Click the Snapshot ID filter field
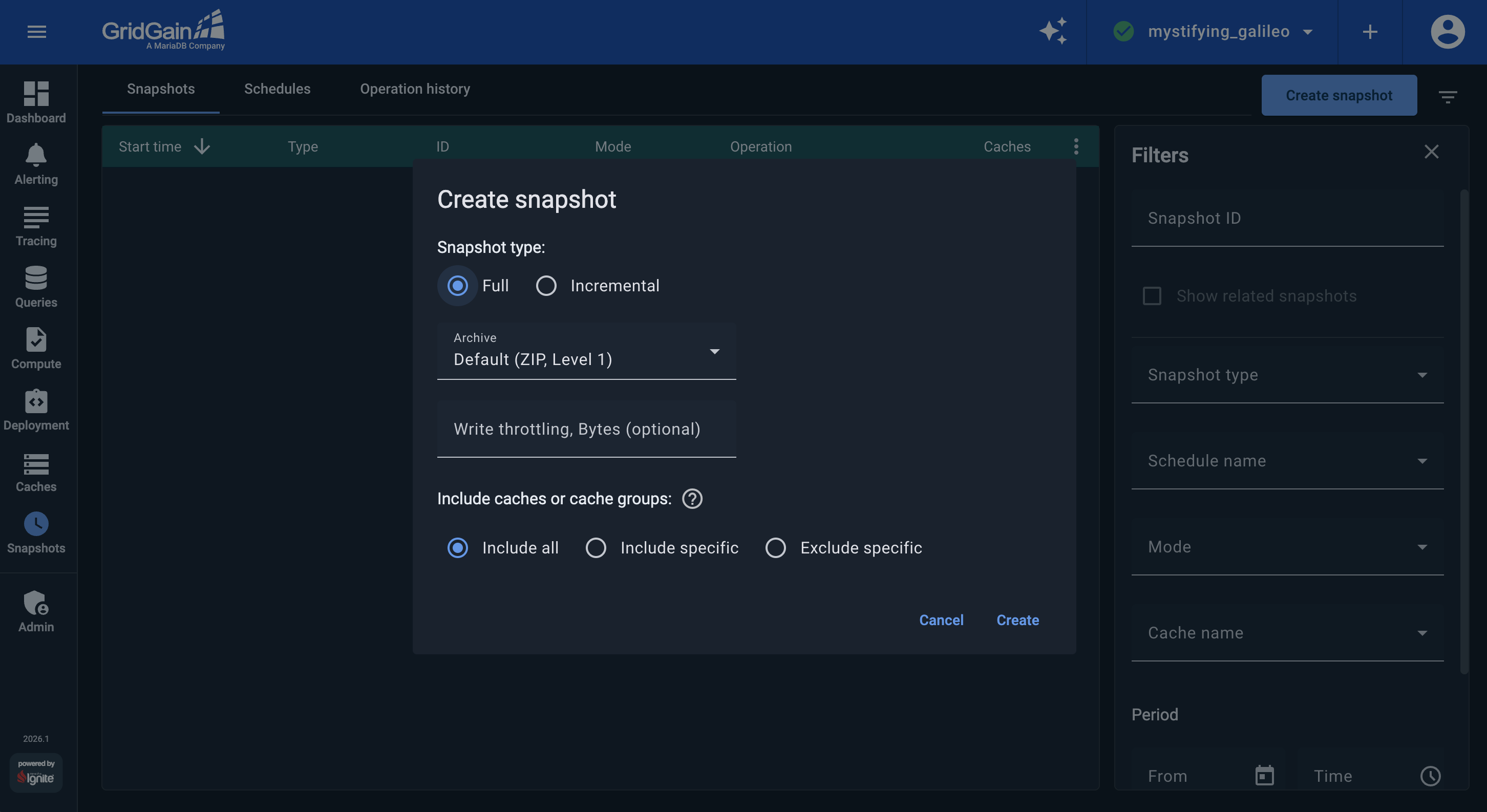This screenshot has height=812, width=1487. [x=1287, y=218]
